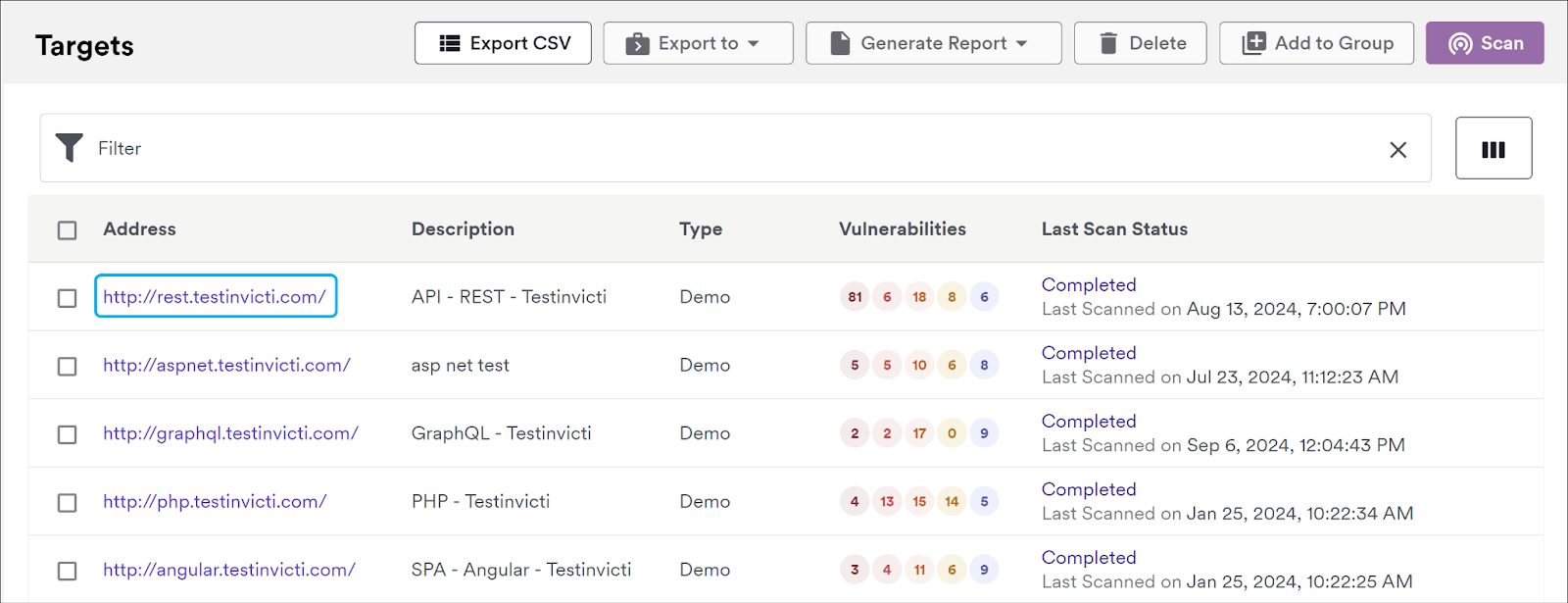Click into the Filter input field

click(x=735, y=148)
